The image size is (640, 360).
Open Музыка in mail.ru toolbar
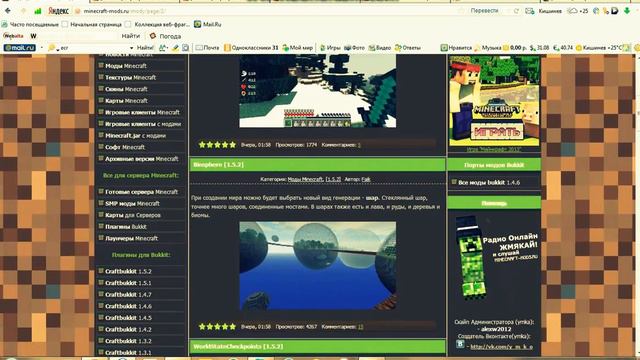click(488, 48)
